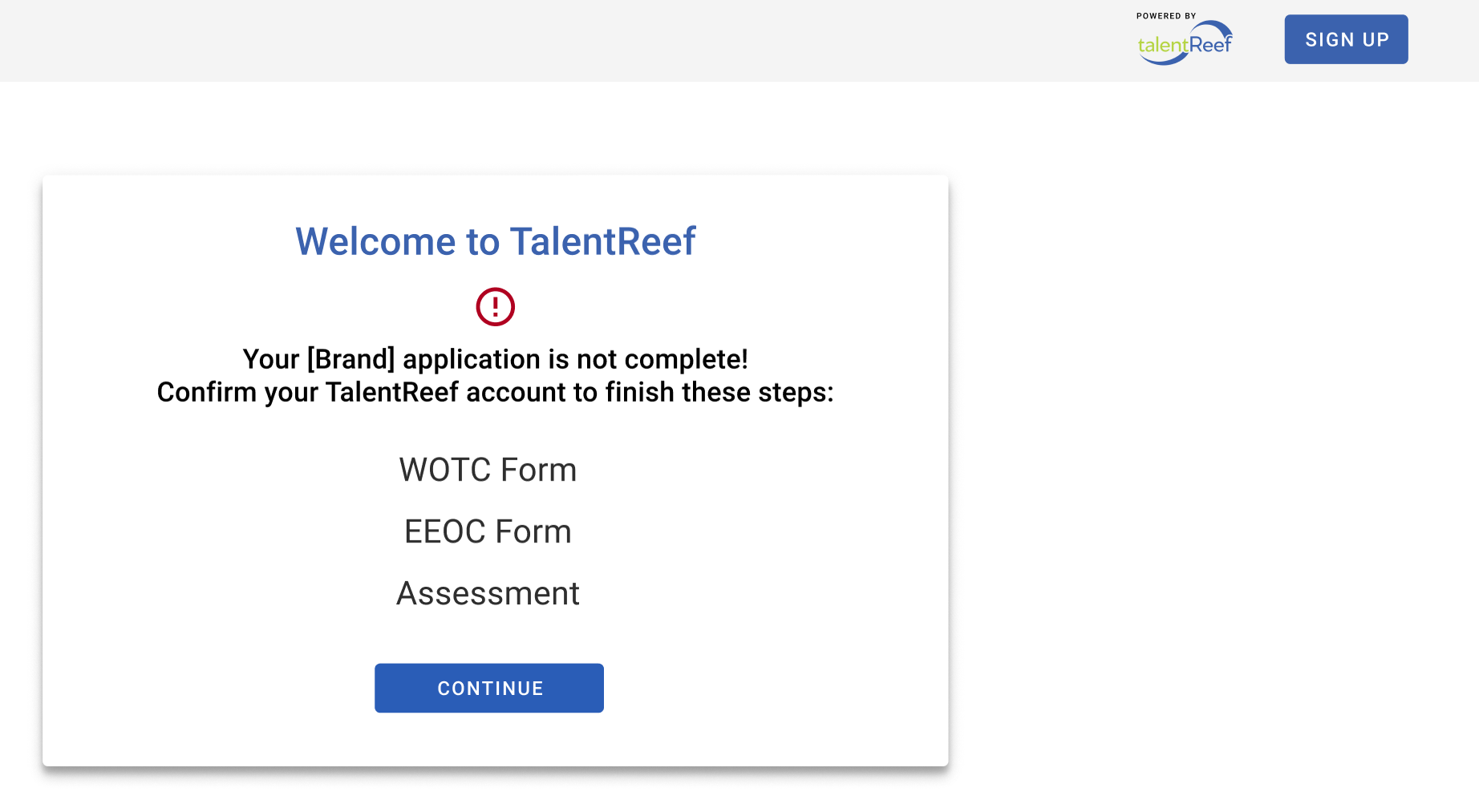Click the "Confirm your TalentReef account" line
This screenshot has width=1479, height=812.
pos(495,393)
